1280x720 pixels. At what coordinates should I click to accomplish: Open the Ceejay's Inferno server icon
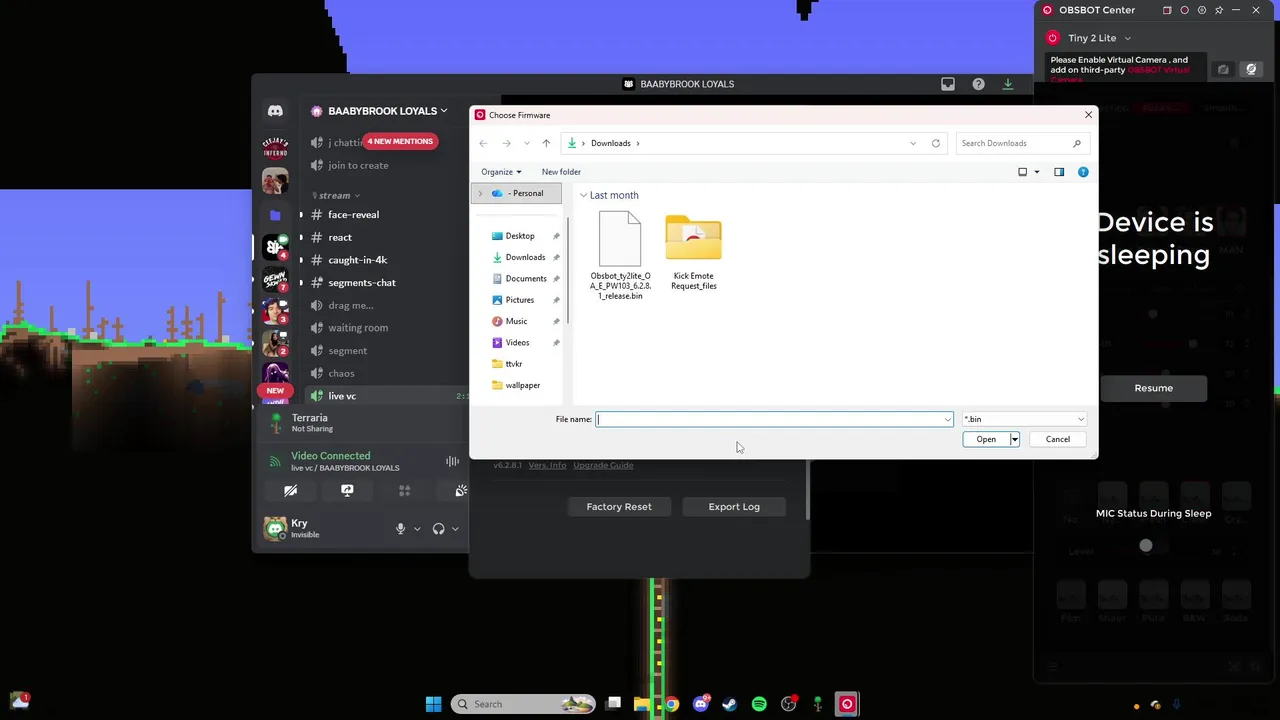(275, 148)
